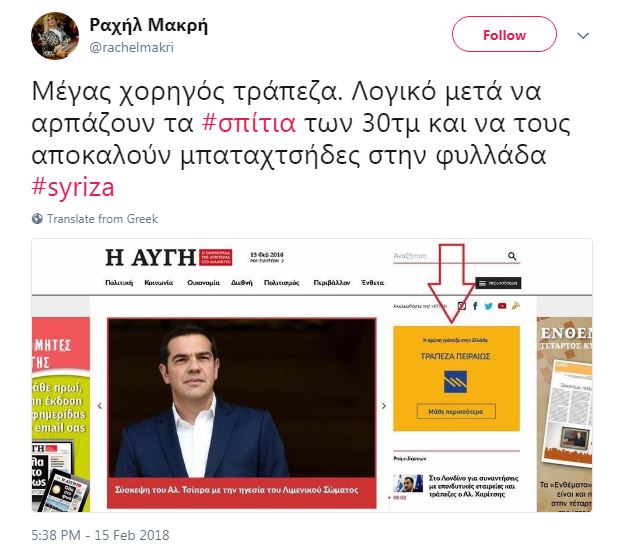Click the Instagram icon on the news site

(462, 306)
